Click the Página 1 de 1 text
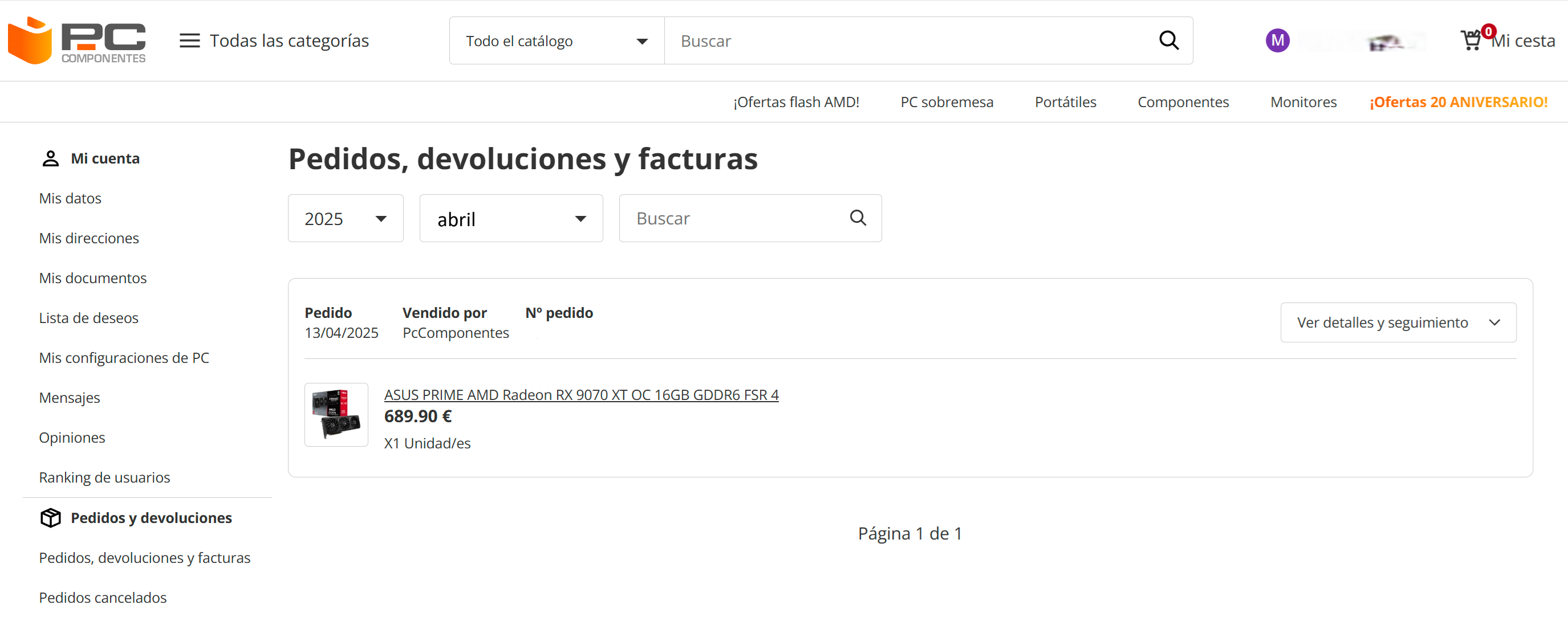This screenshot has height=621, width=1568. click(x=910, y=533)
